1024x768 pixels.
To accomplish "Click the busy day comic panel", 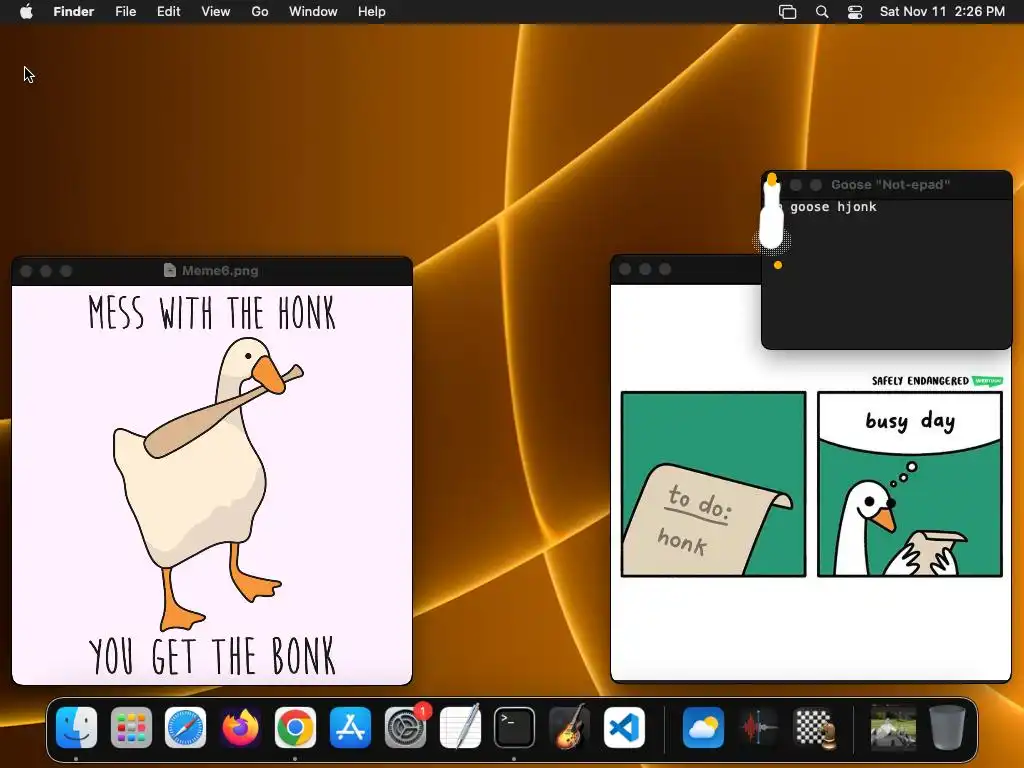I will tap(910, 484).
